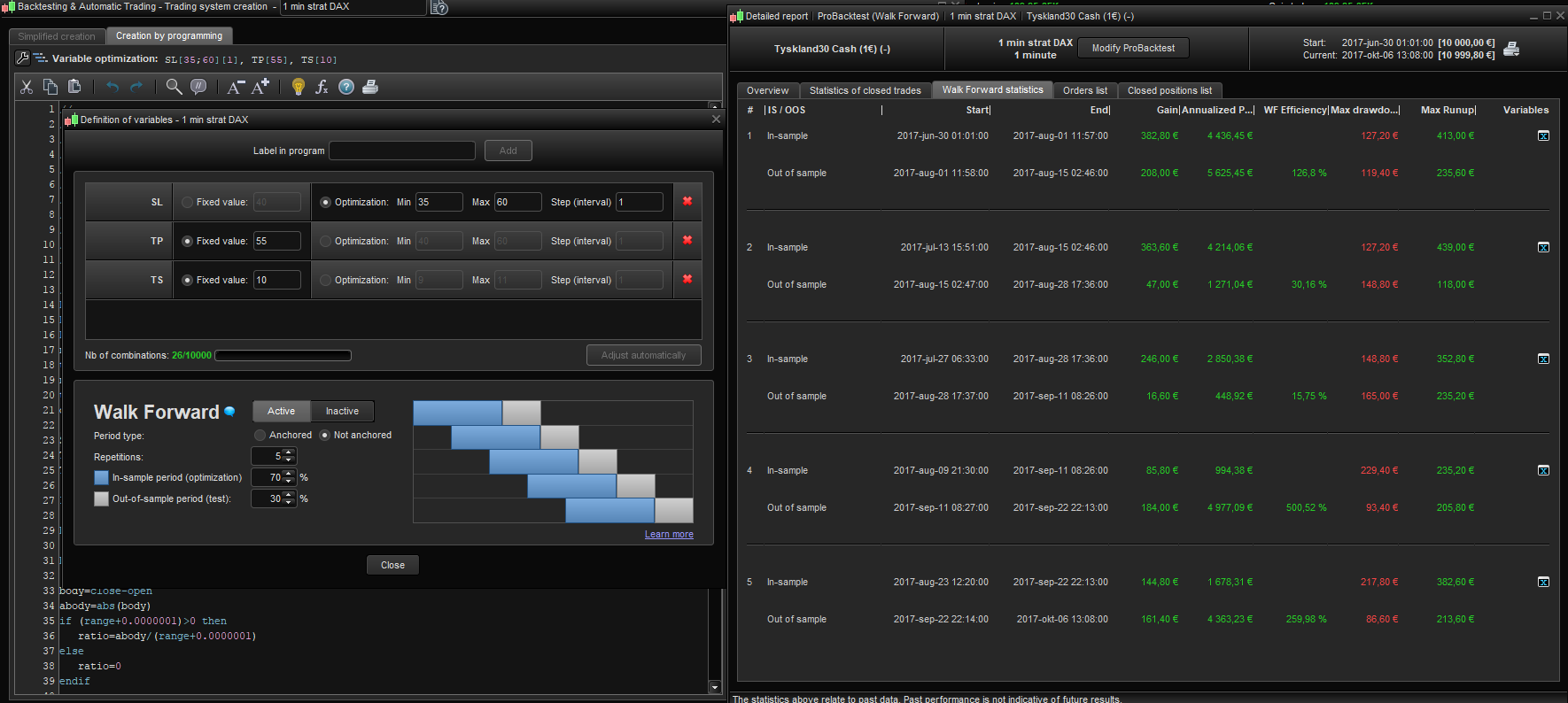Click the Nb of combinations progress bar
This screenshot has width=1568, height=703.
coord(283,355)
